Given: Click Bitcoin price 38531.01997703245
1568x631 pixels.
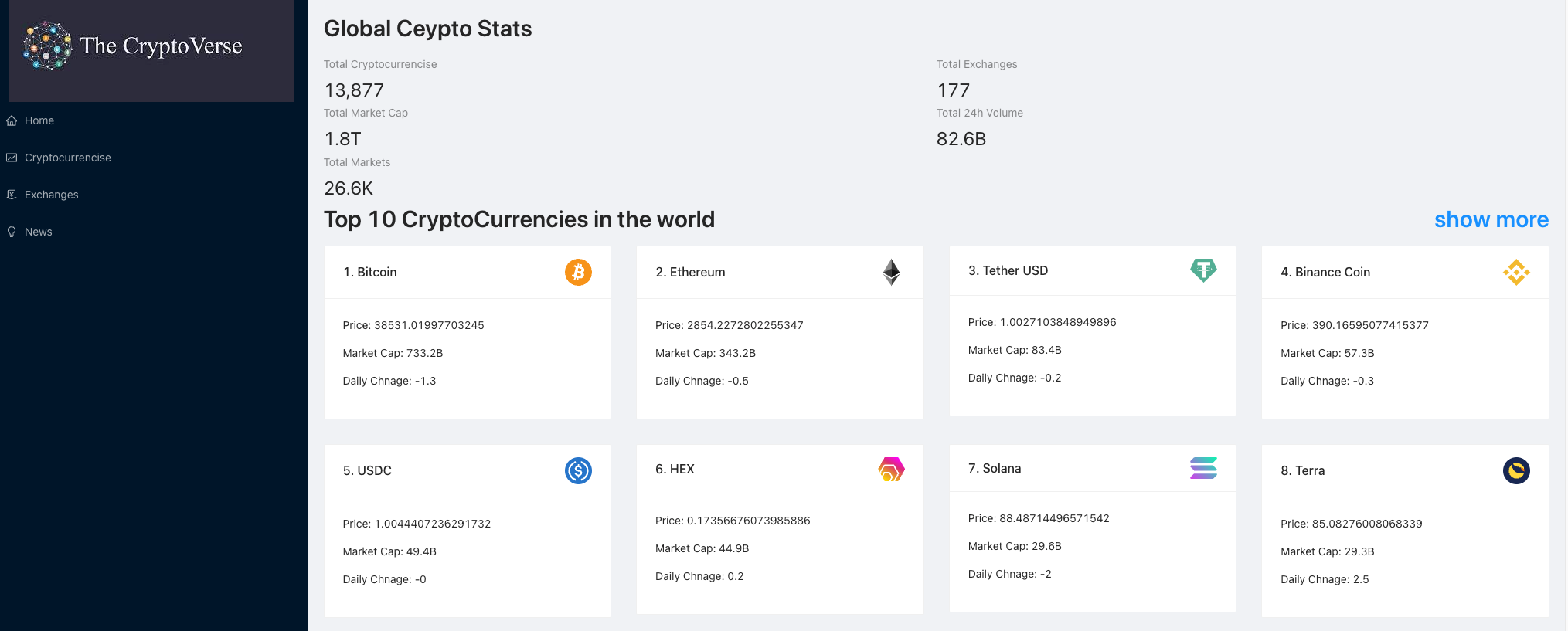Looking at the screenshot, I should (413, 325).
